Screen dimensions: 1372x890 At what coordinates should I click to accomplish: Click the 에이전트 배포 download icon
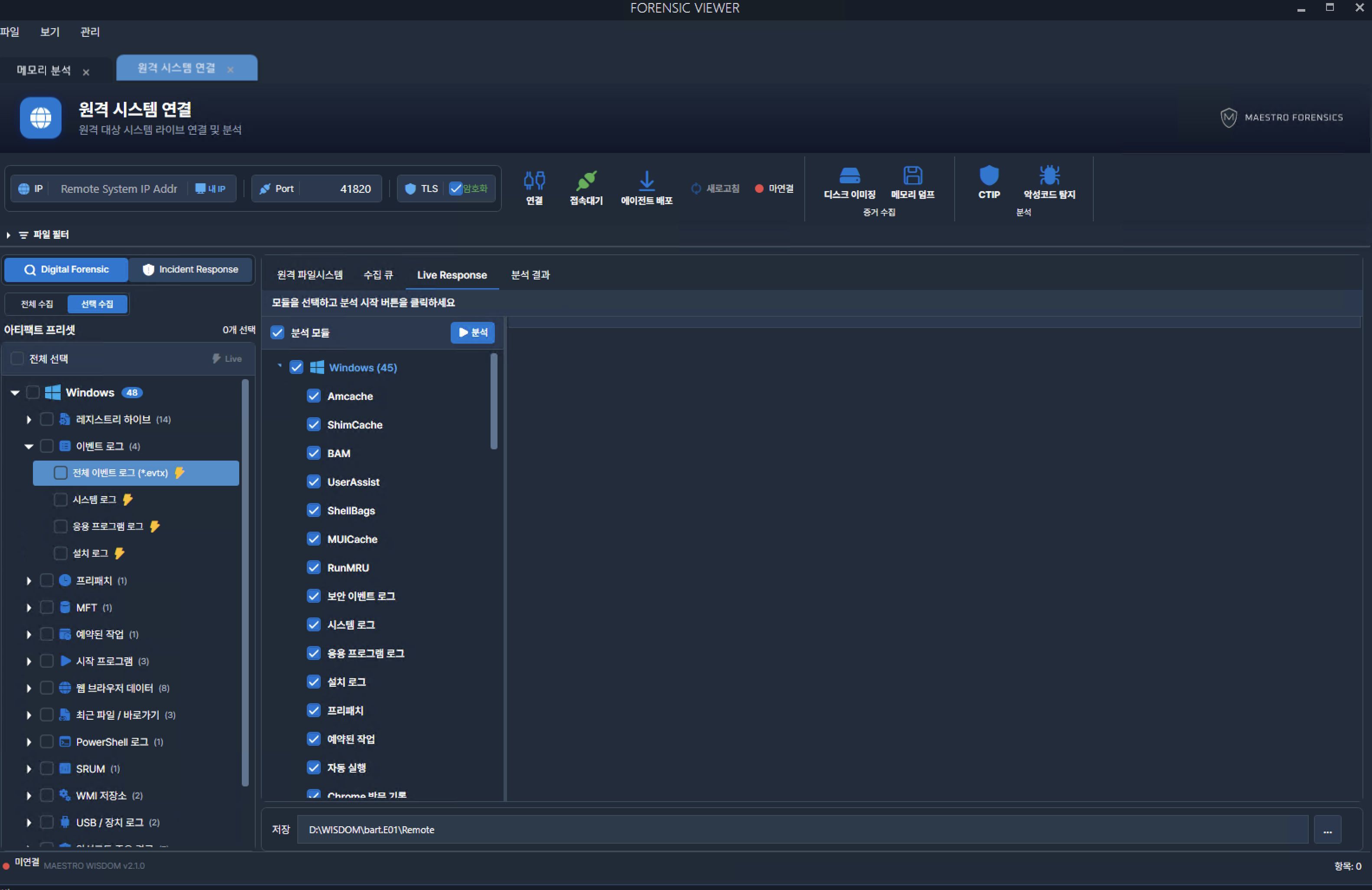pyautogui.click(x=647, y=181)
